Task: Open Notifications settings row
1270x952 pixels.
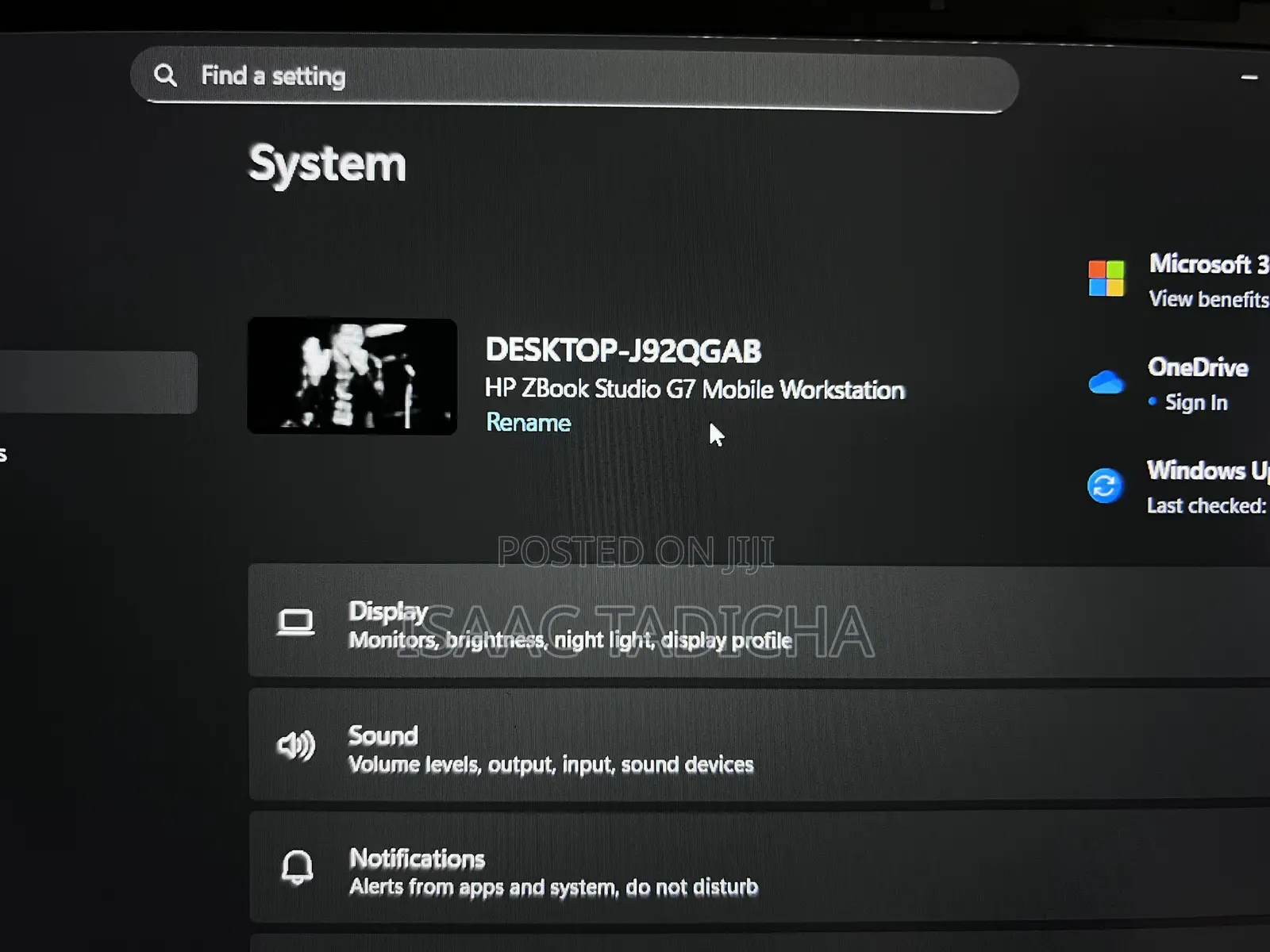Action: [x=759, y=867]
